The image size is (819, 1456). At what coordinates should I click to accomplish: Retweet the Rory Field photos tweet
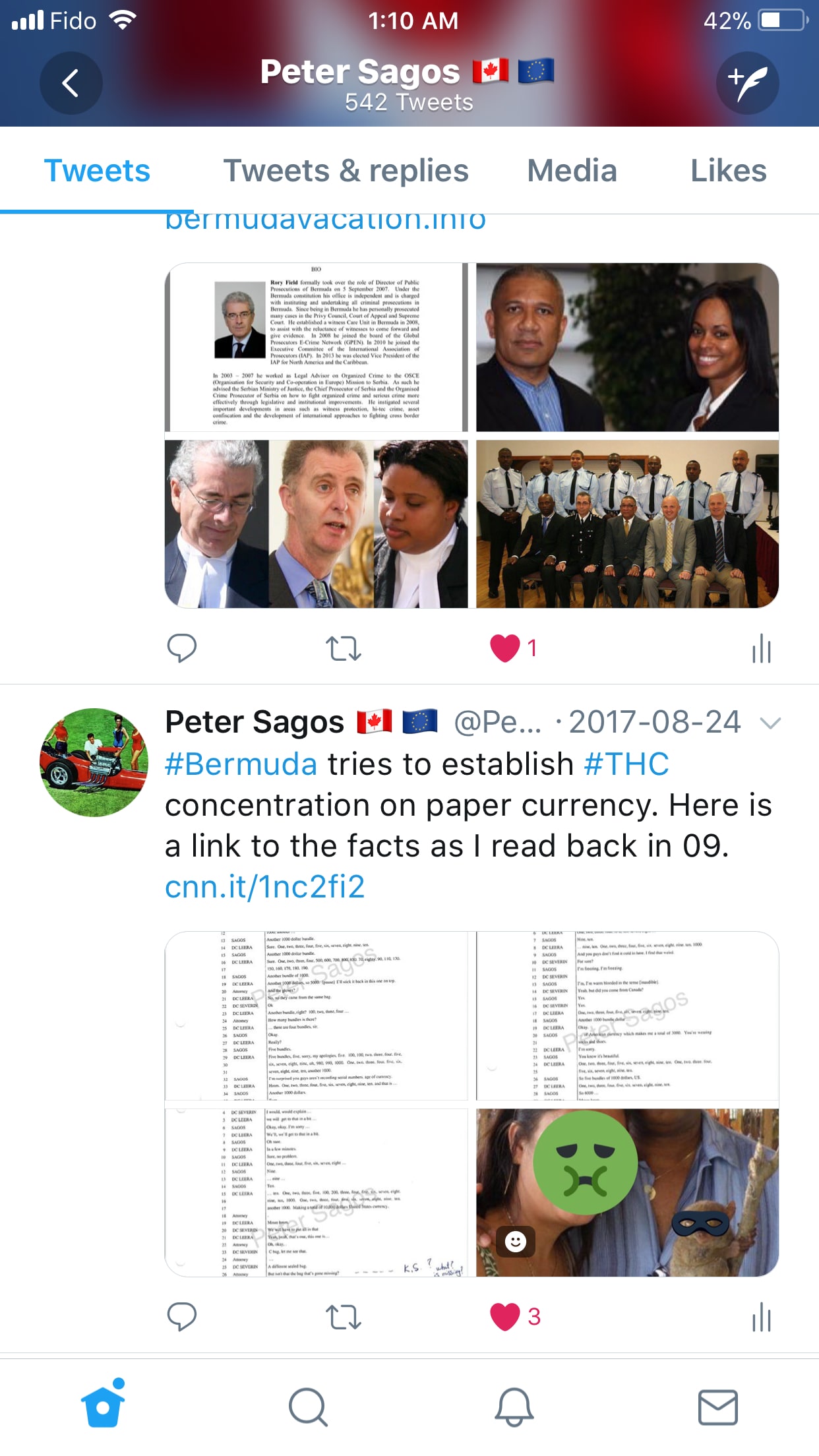point(344,648)
